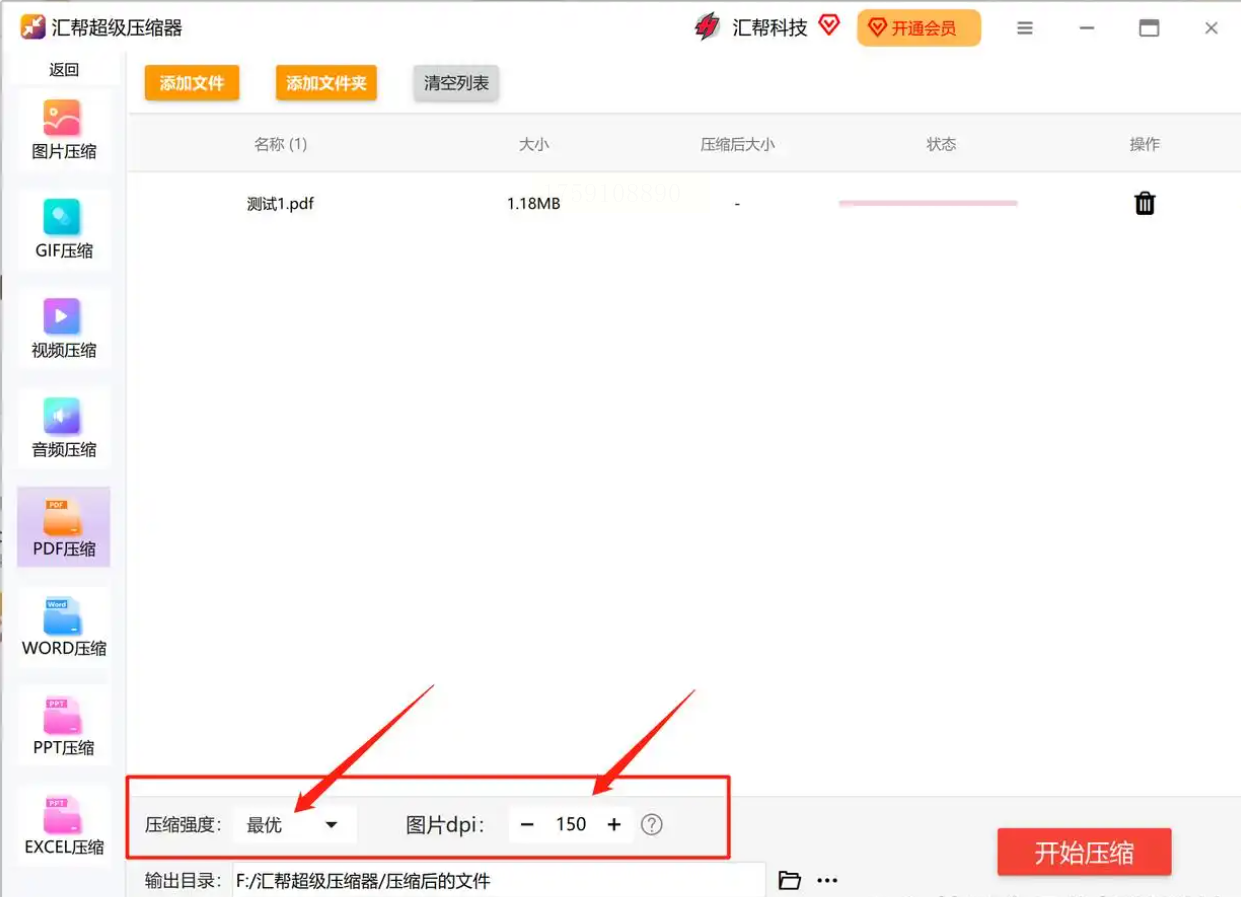Open the GIF压缩 tool in sidebar

pos(64,230)
